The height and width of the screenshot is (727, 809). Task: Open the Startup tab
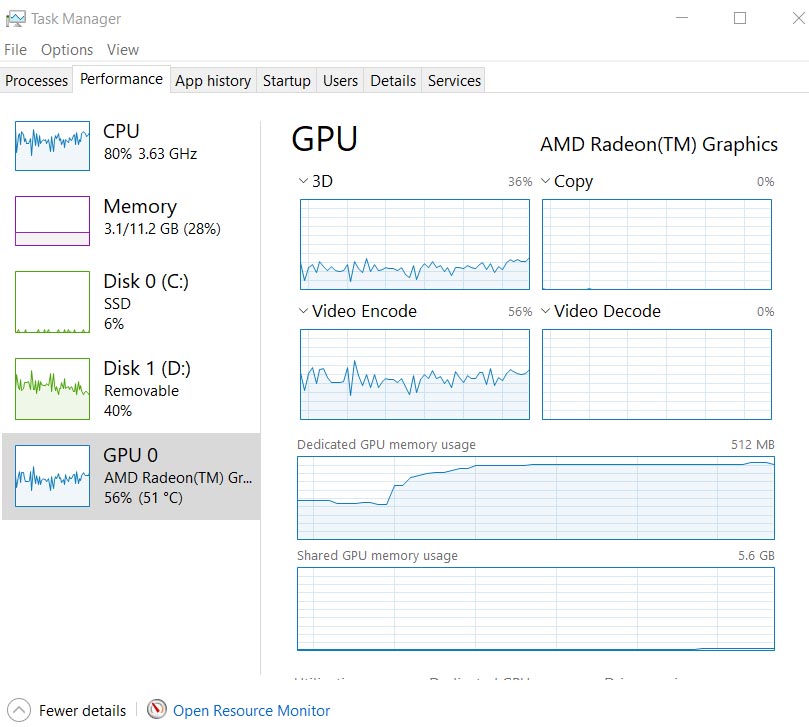pyautogui.click(x=287, y=81)
